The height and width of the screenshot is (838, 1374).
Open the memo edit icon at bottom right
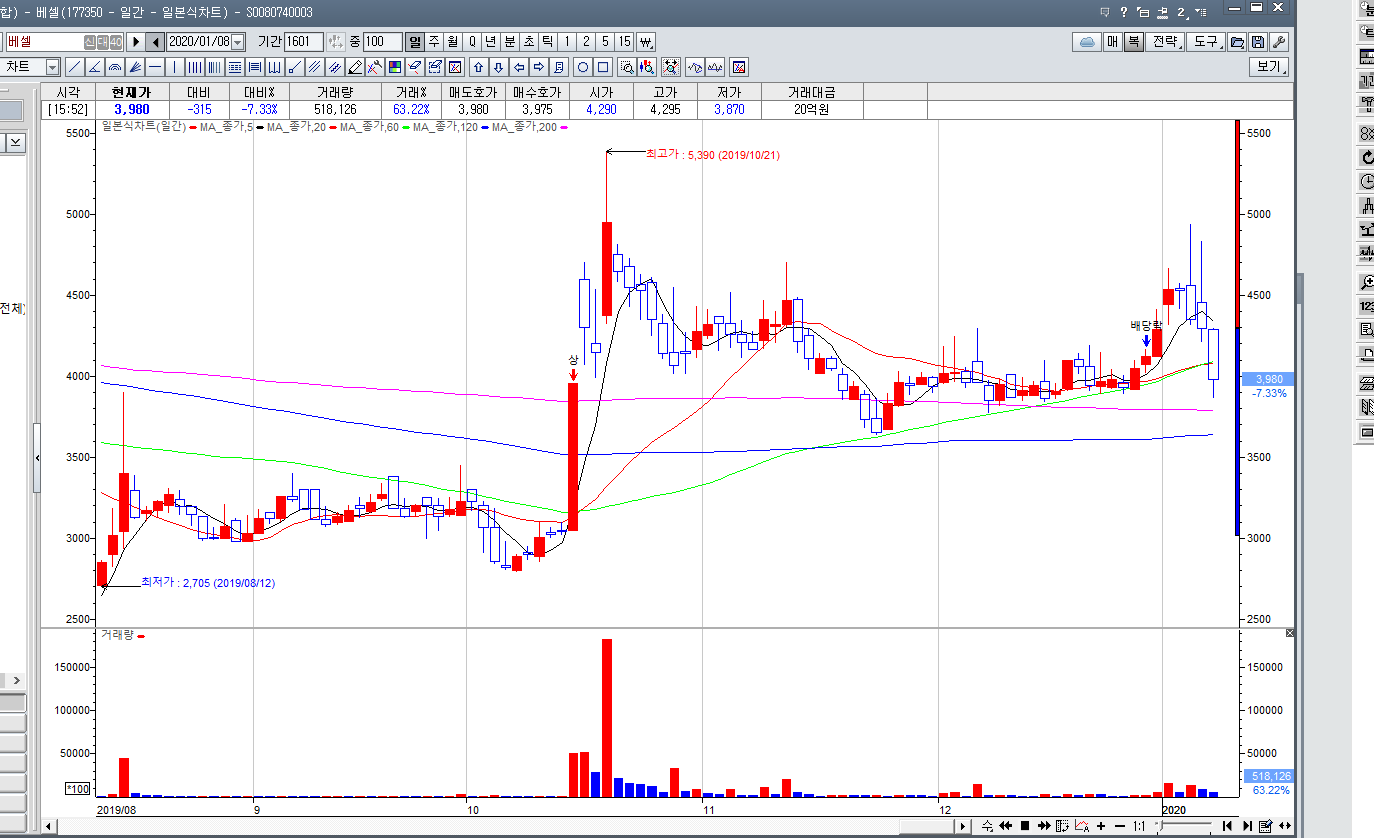click(x=1265, y=826)
